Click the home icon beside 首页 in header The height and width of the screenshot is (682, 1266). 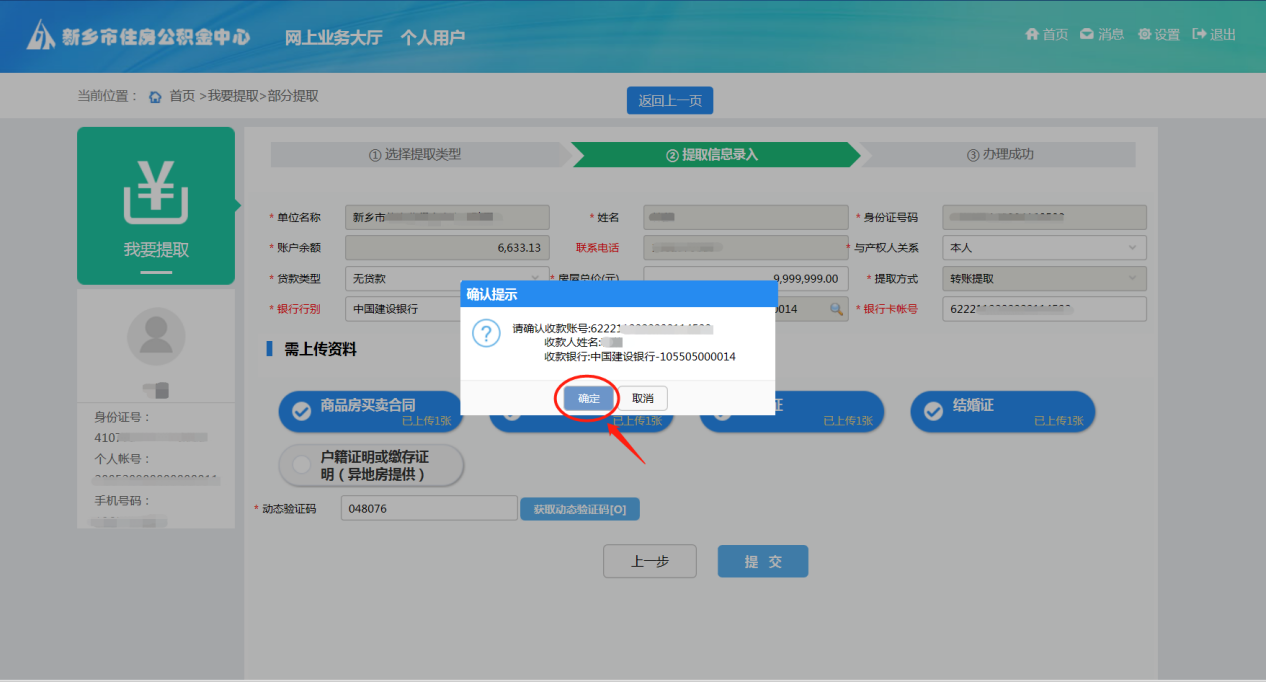pos(1032,35)
